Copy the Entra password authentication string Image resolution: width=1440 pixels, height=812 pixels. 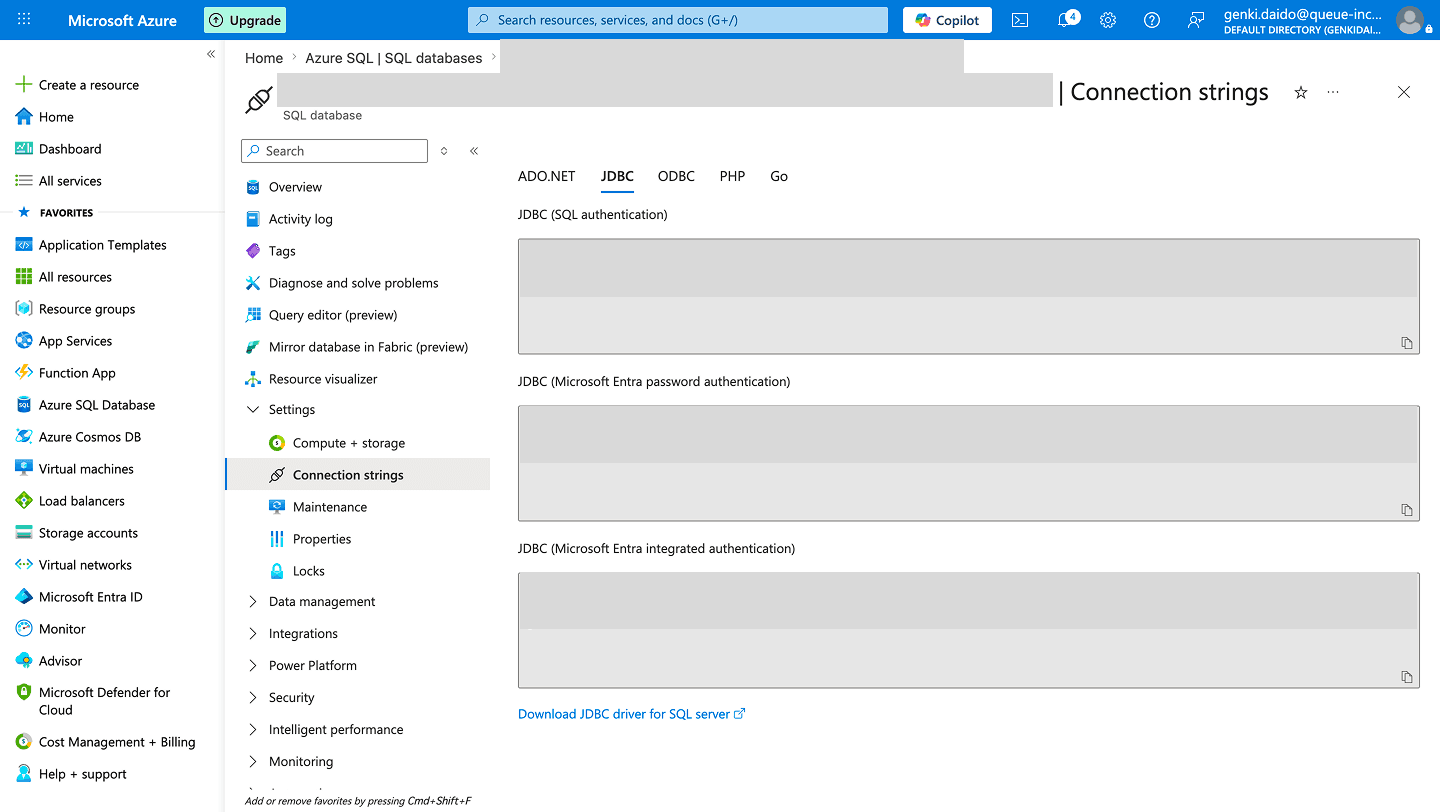1406,510
